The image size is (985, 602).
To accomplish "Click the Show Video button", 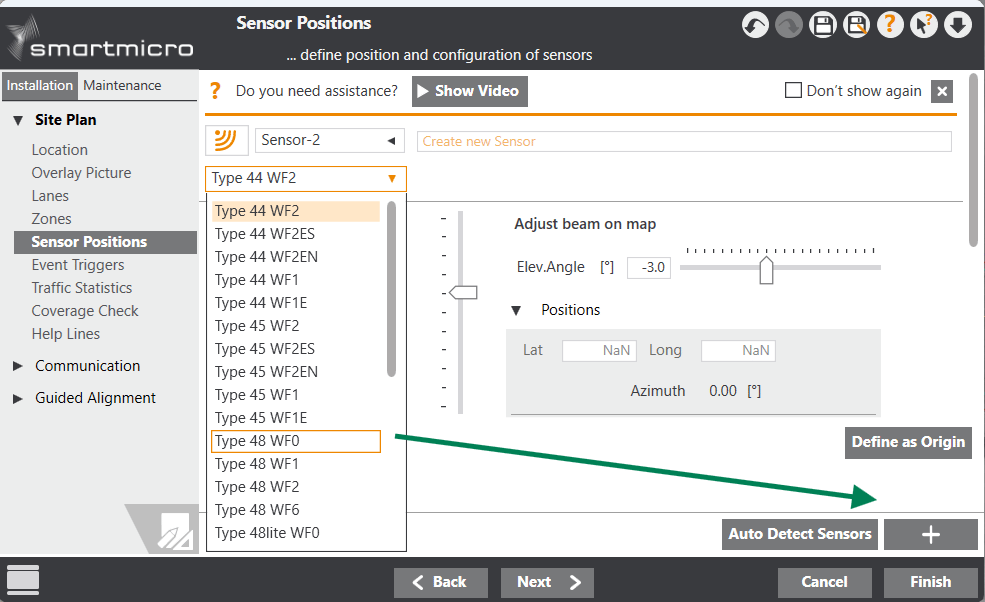I will point(470,91).
